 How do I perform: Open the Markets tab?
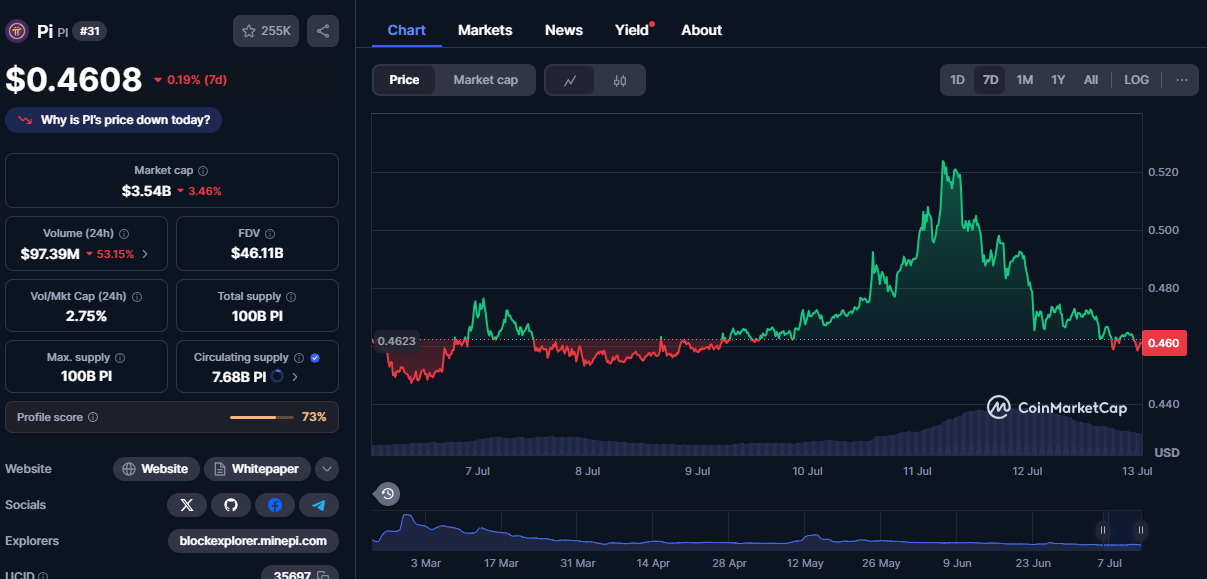click(x=485, y=30)
